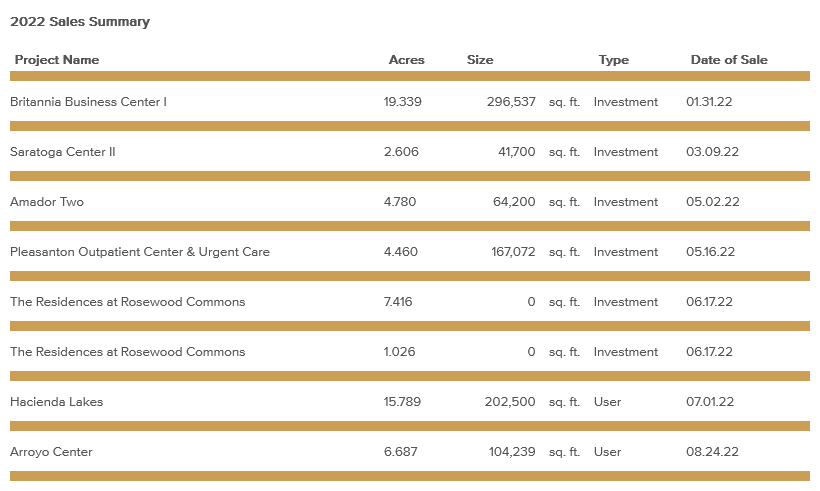Click Investment type in Saratoga Center II row
This screenshot has height=491, width=820.
point(625,152)
